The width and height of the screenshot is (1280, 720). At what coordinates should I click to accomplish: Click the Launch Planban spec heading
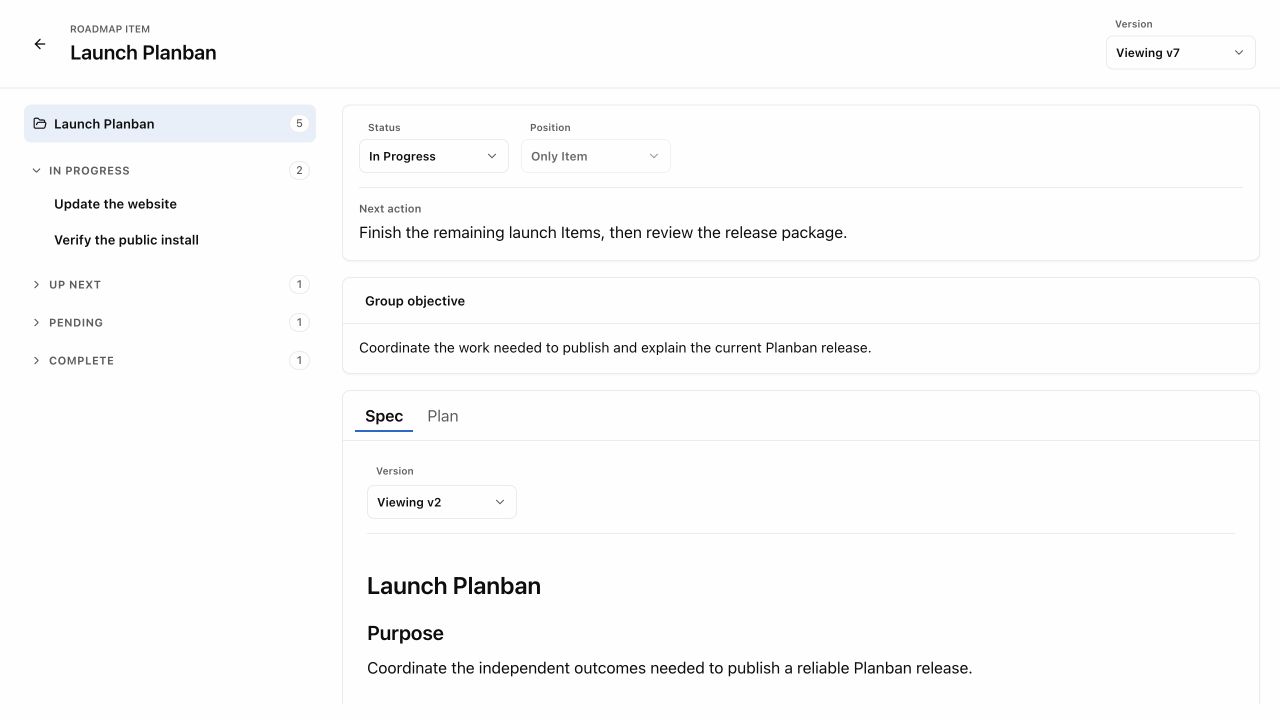(x=454, y=586)
